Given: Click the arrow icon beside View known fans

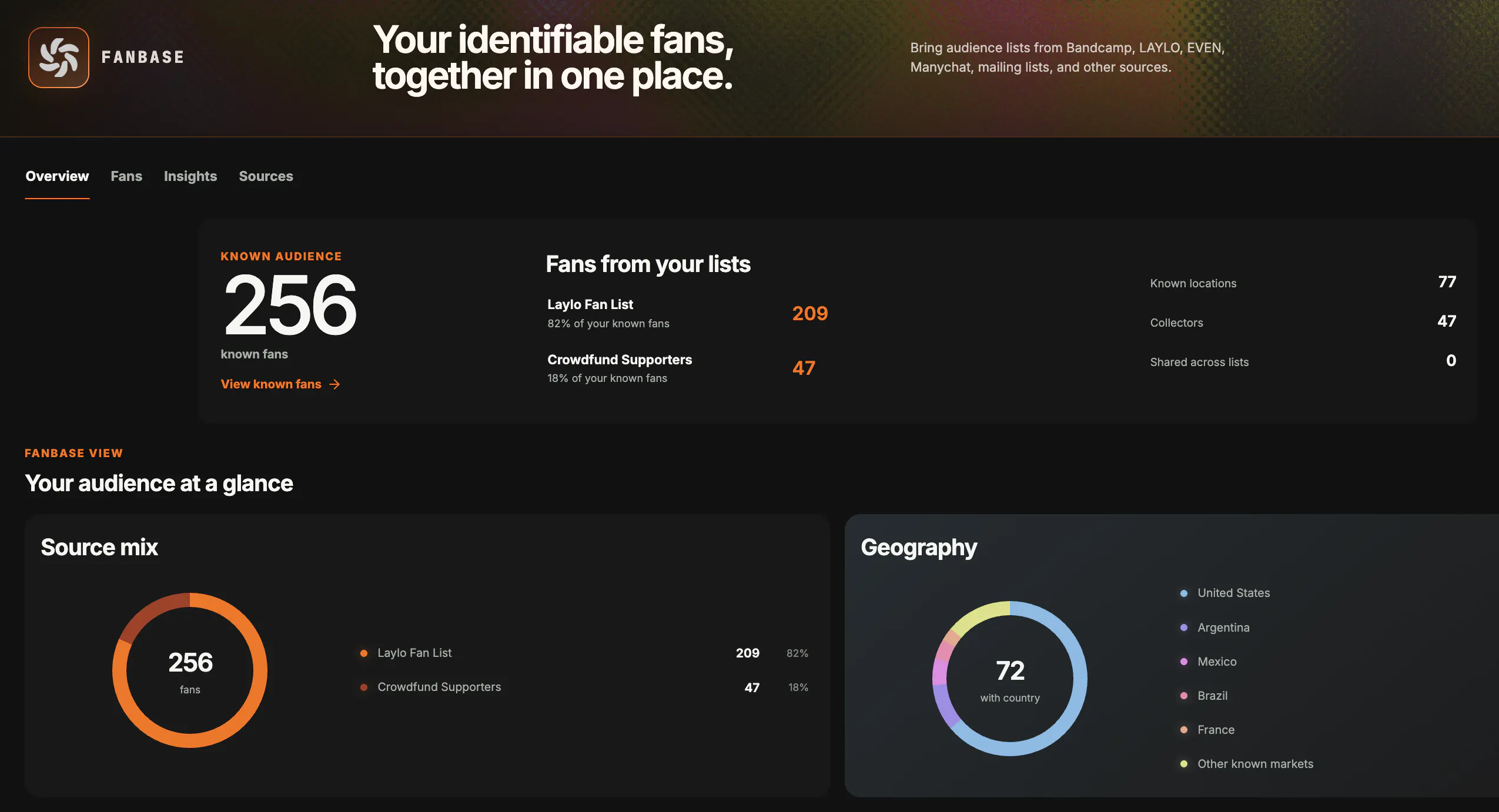Looking at the screenshot, I should pos(334,384).
